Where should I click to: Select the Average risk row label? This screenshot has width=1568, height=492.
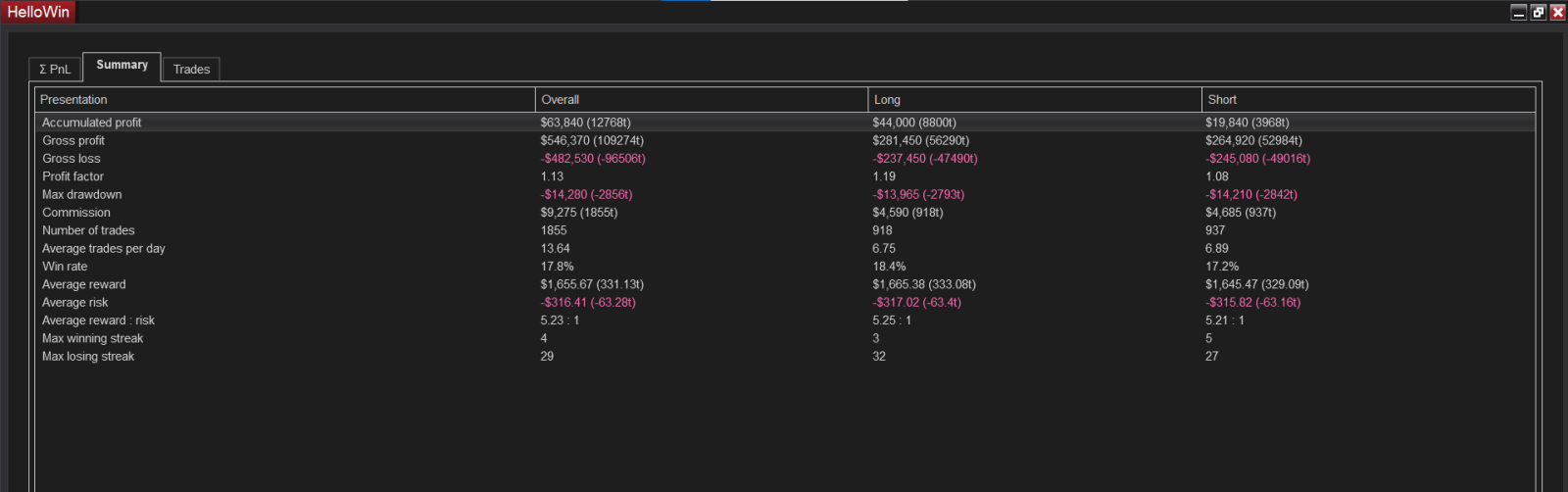click(74, 302)
